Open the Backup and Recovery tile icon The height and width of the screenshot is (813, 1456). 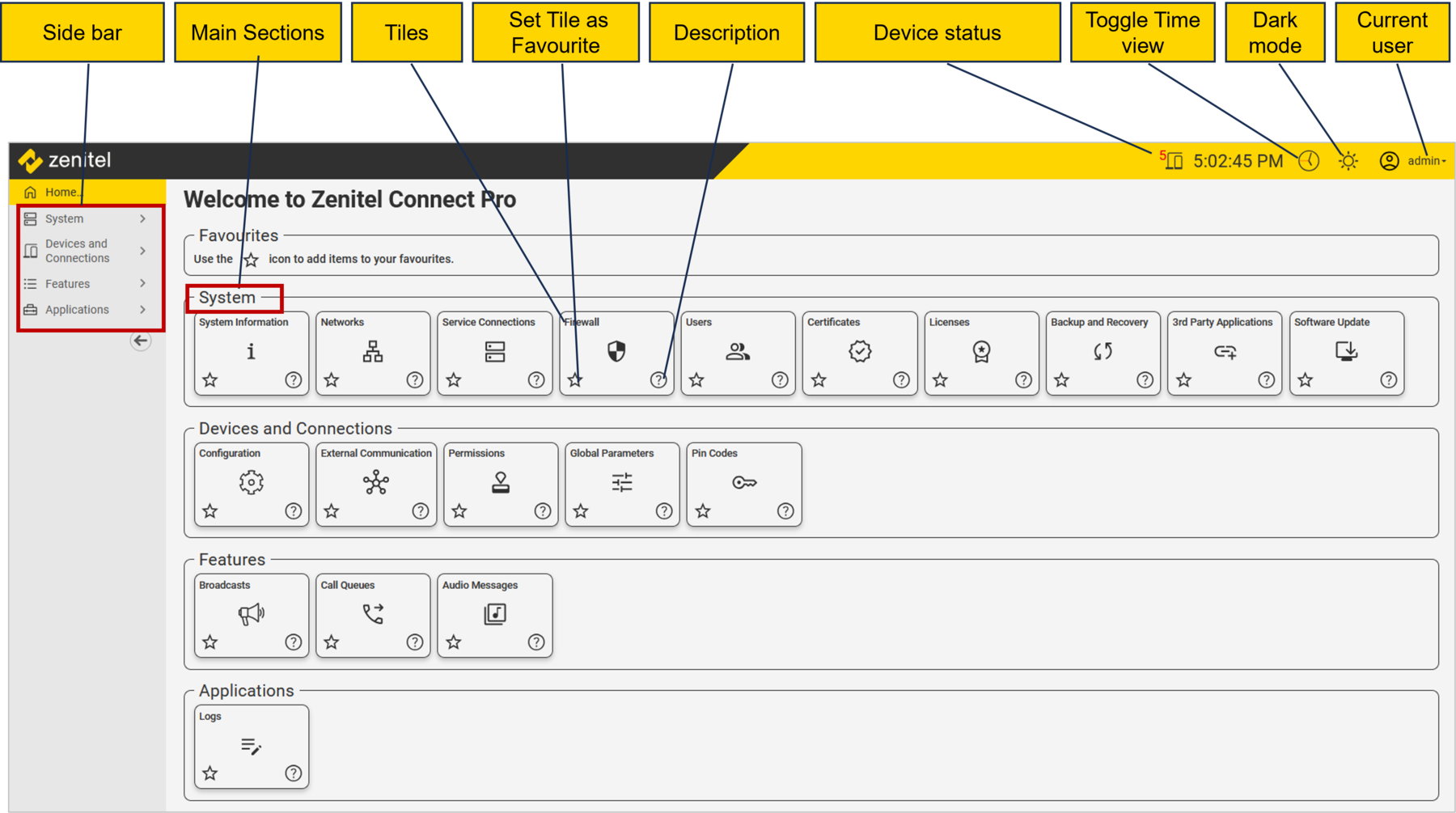pyautogui.click(x=1103, y=352)
